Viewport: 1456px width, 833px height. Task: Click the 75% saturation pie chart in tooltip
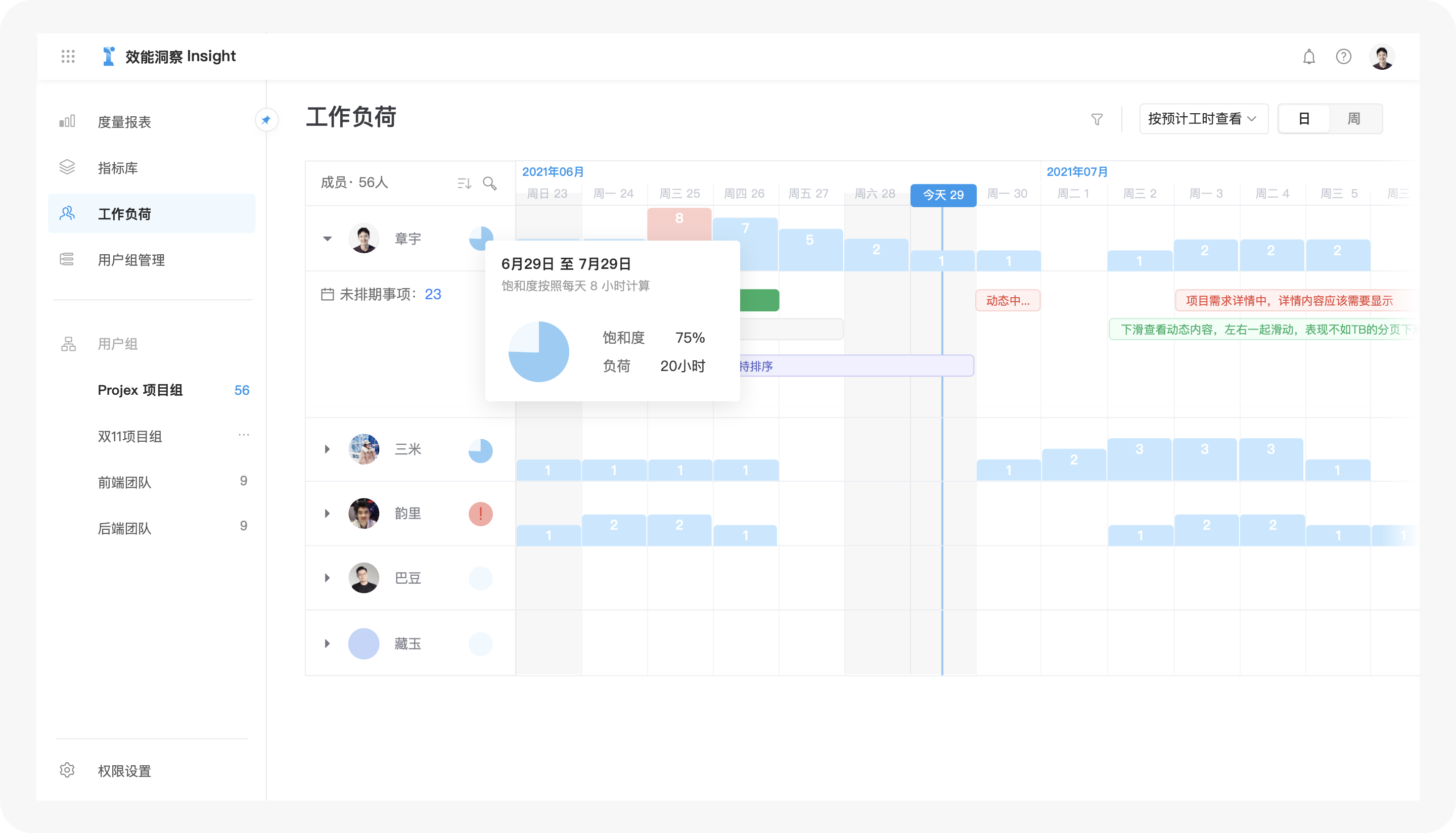click(538, 351)
